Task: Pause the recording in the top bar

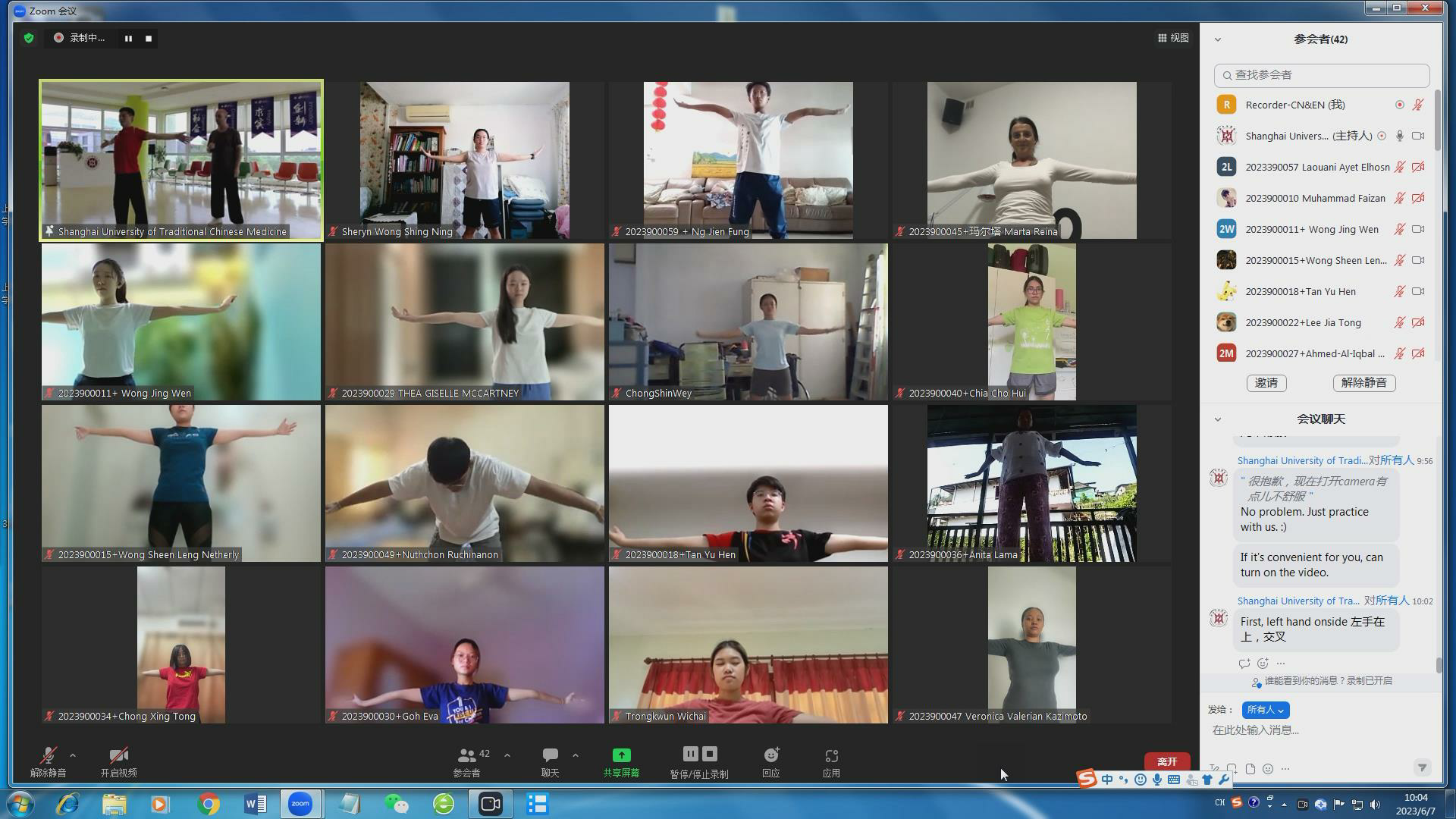Action: (x=128, y=38)
